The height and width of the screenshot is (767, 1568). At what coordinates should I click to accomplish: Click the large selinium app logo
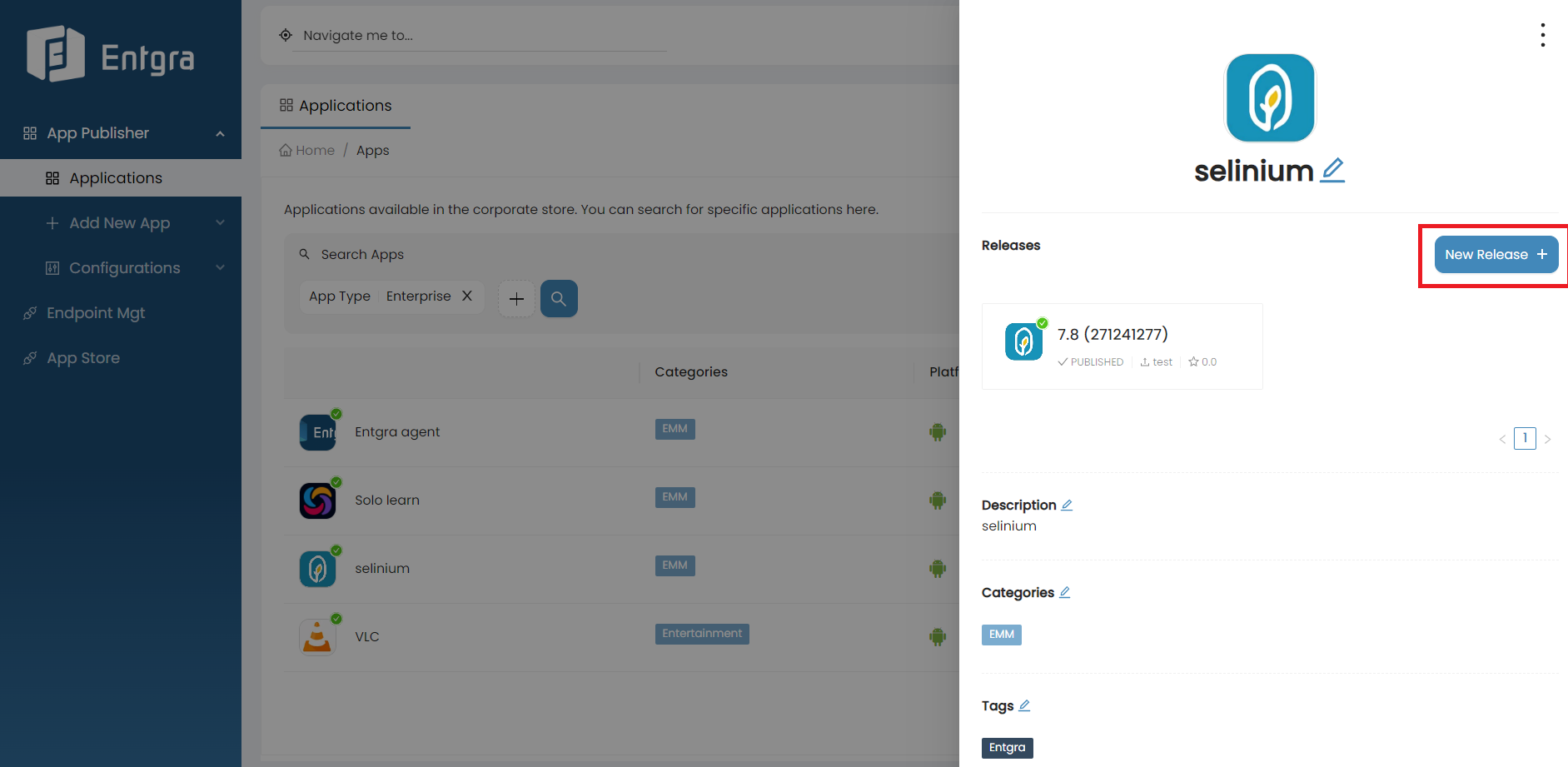pyautogui.click(x=1270, y=98)
